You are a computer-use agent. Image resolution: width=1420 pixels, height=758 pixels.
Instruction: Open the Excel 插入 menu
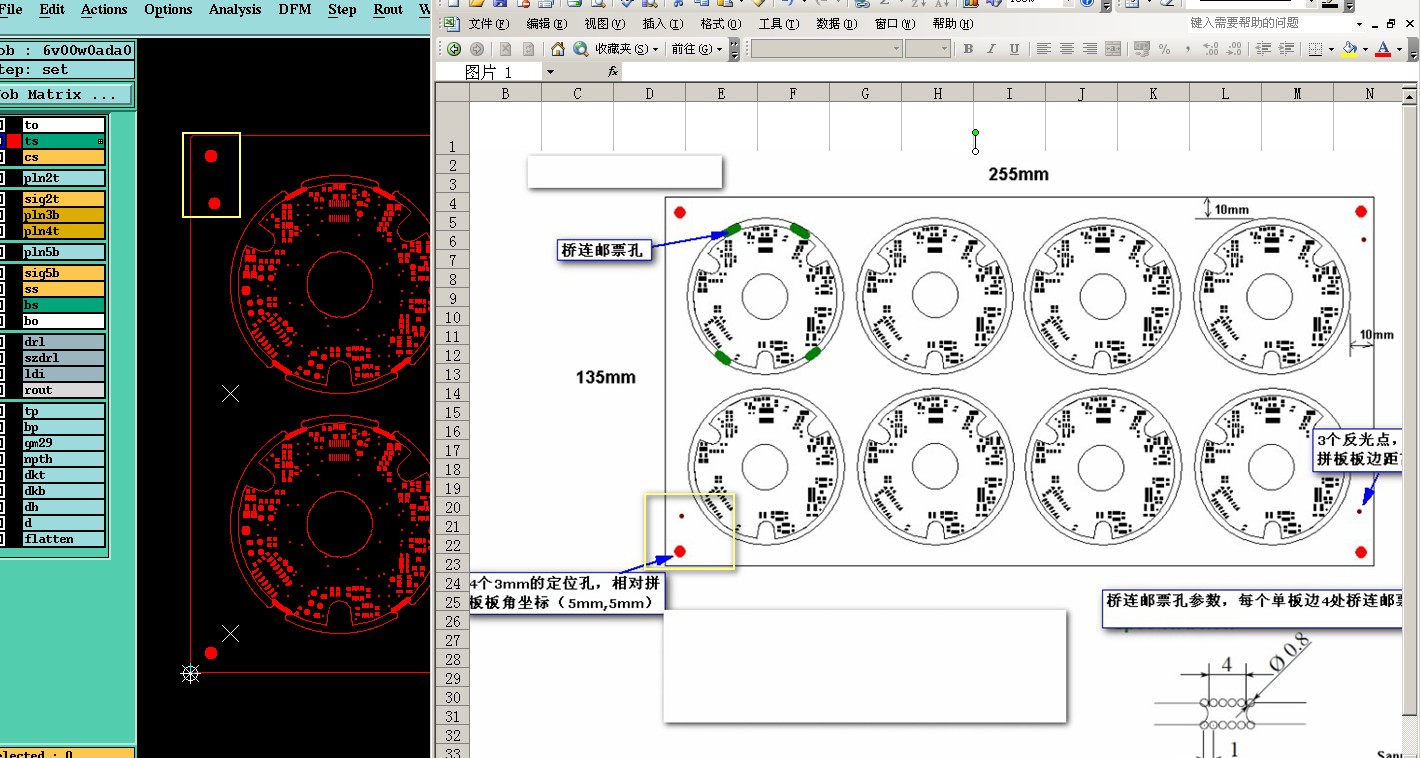pyautogui.click(x=662, y=24)
